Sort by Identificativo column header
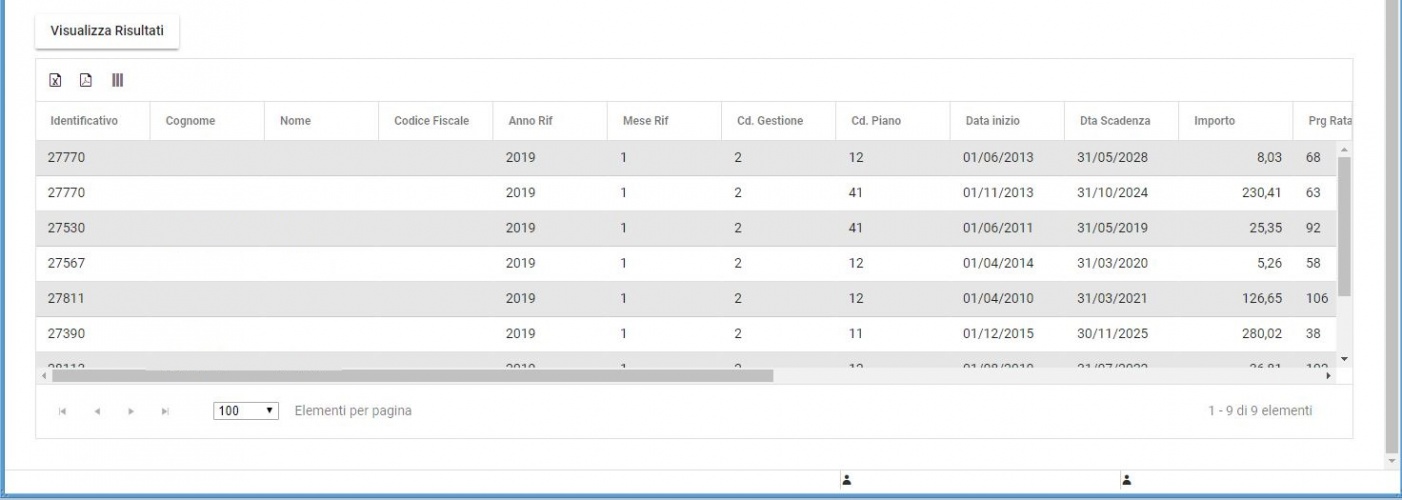This screenshot has width=1402, height=500. tap(84, 121)
